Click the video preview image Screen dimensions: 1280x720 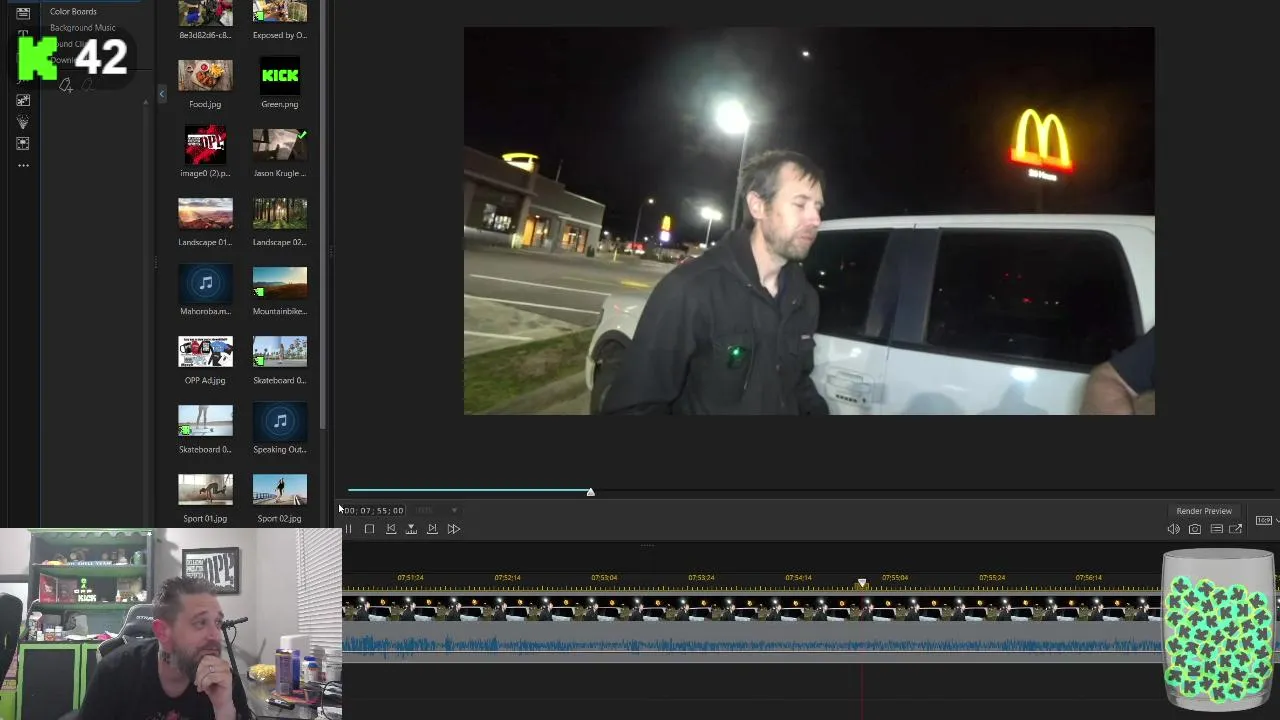(809, 221)
